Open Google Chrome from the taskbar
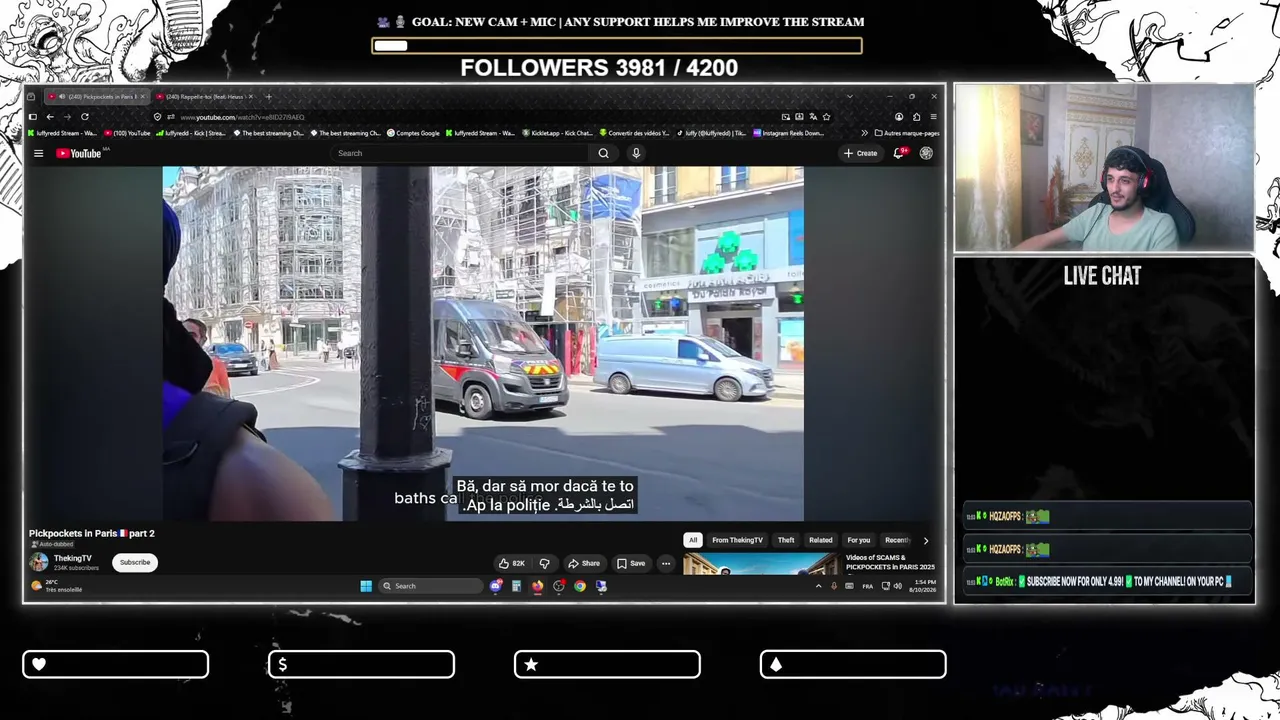This screenshot has height=720, width=1280. tap(580, 586)
